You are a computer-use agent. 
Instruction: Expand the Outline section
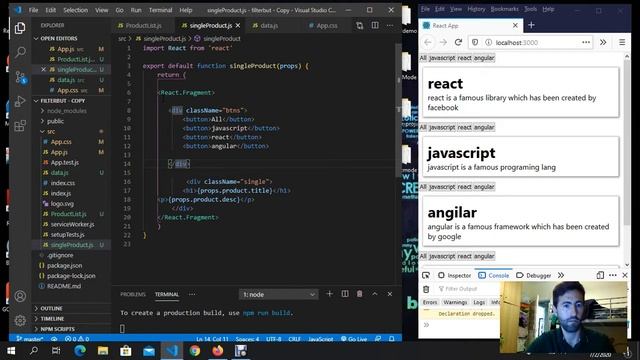(x=51, y=309)
